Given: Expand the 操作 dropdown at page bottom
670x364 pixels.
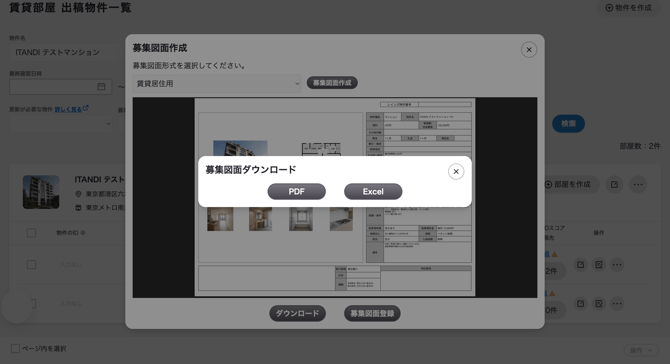Looking at the screenshot, I should (641, 350).
